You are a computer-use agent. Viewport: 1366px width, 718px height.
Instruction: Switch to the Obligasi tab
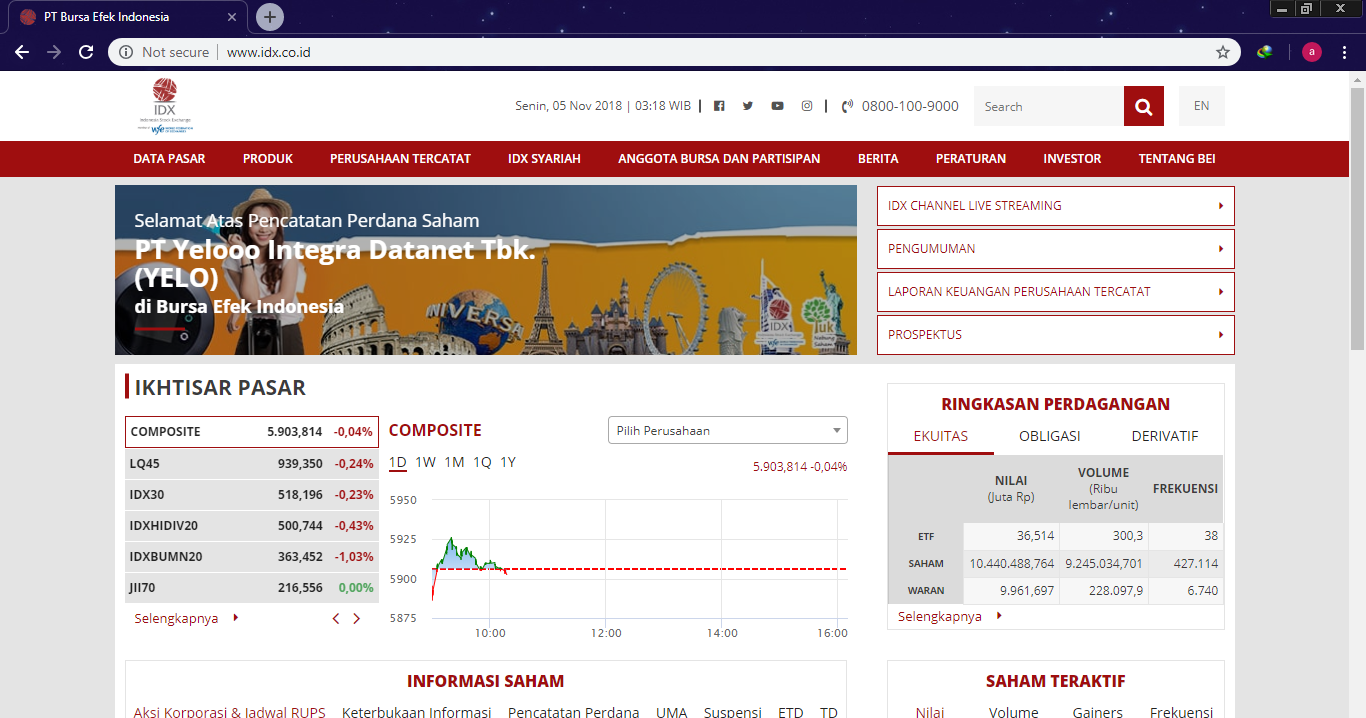tap(1049, 436)
